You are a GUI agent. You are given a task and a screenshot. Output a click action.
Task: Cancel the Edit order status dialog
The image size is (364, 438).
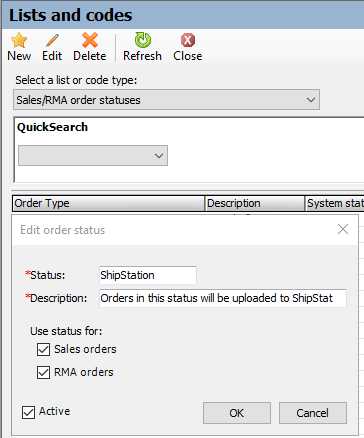313,413
